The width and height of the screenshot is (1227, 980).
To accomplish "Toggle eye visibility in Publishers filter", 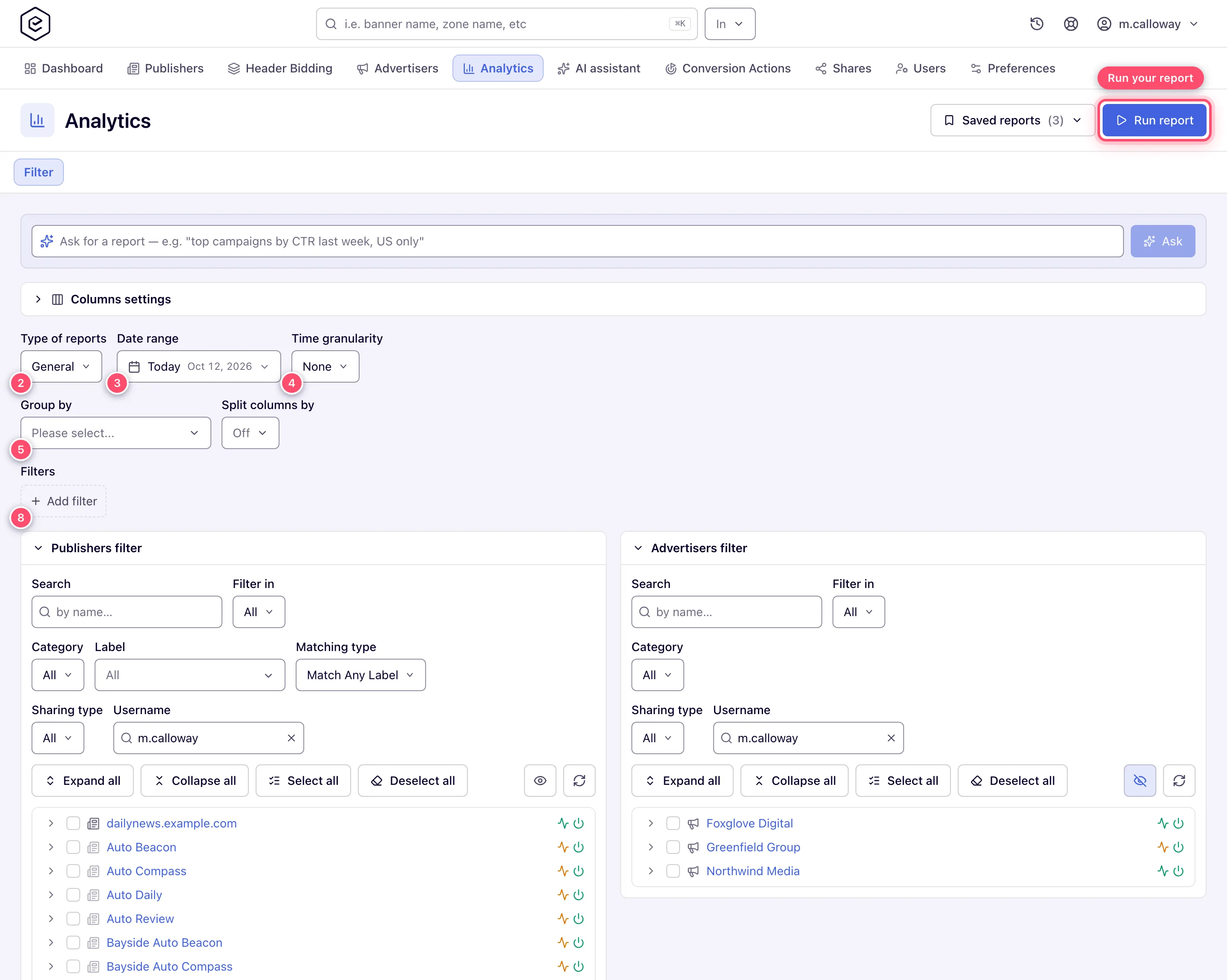I will (x=540, y=781).
